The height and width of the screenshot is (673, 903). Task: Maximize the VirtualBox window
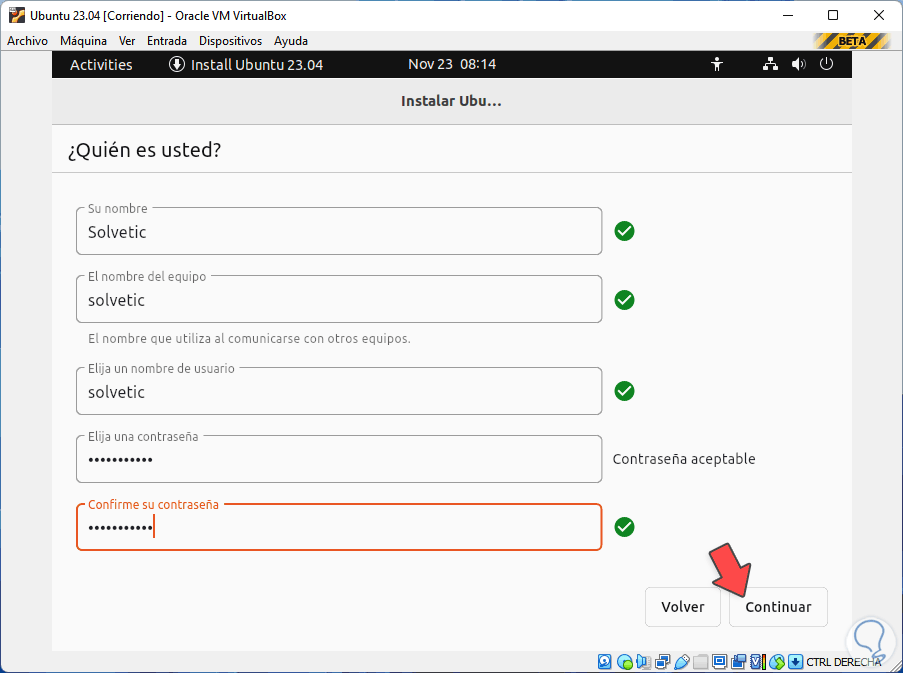click(x=833, y=15)
